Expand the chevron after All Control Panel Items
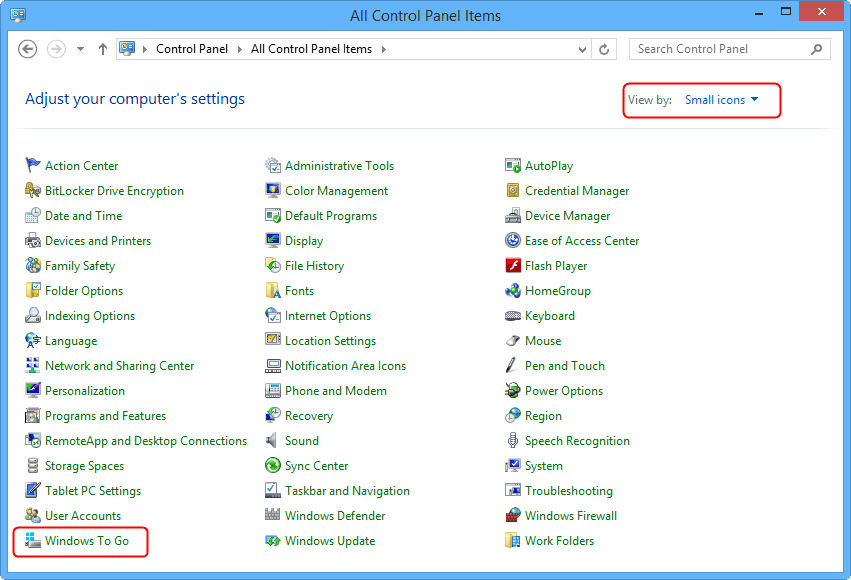The height and width of the screenshot is (580, 851). (383, 49)
